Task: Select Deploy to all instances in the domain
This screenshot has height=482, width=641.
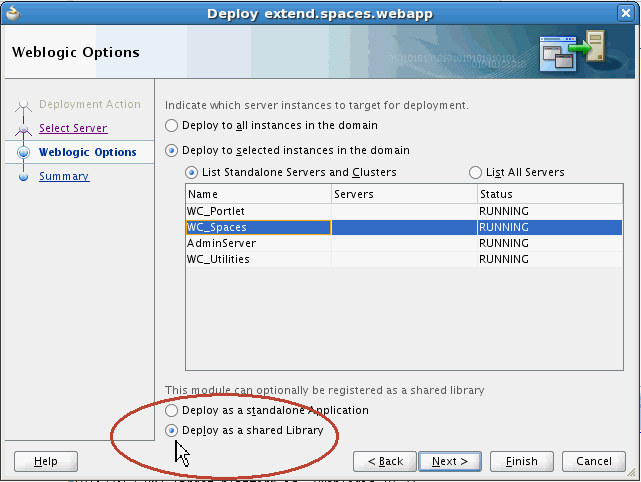Action: pos(171,125)
